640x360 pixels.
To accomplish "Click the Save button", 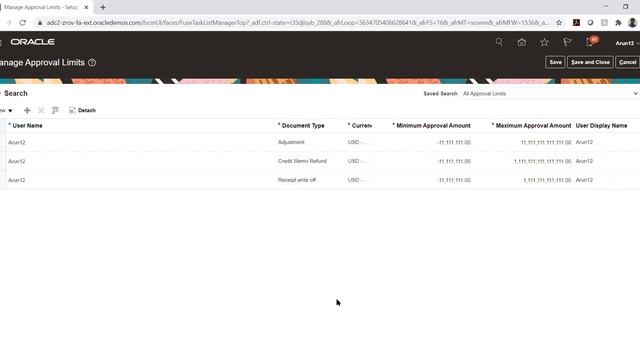I will [x=555, y=62].
